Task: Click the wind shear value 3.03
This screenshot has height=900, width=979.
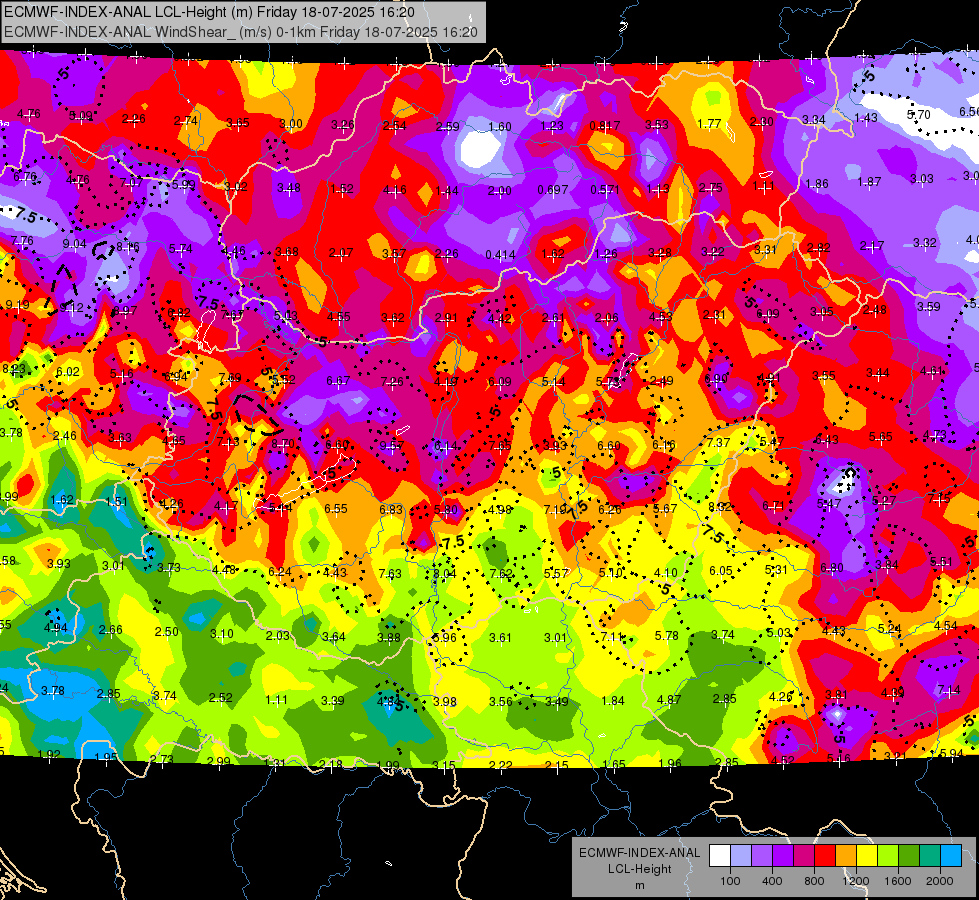Action: (x=922, y=179)
